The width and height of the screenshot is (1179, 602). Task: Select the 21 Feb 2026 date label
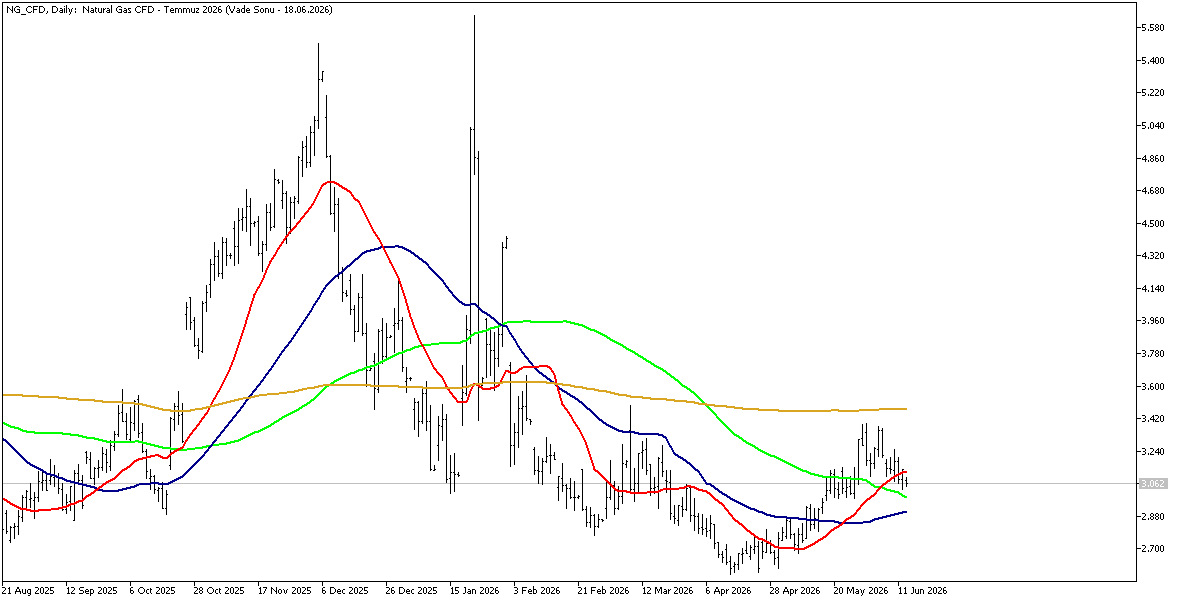[602, 591]
